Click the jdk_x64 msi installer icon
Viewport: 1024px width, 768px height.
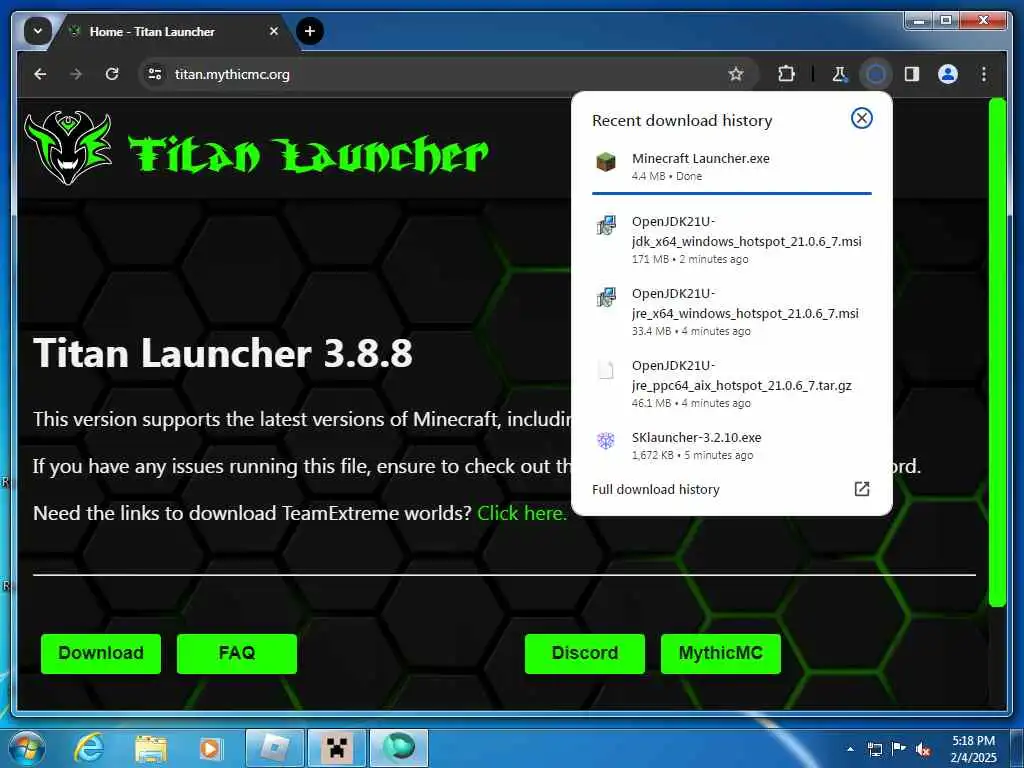[606, 225]
